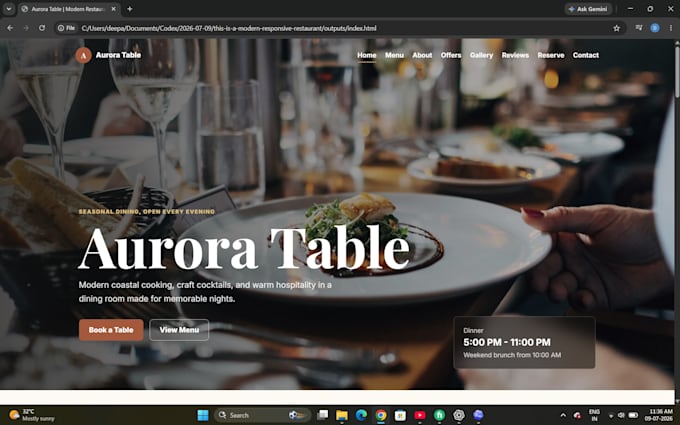Click the browser forward arrow
Image resolution: width=680 pixels, height=425 pixels.
point(26,28)
